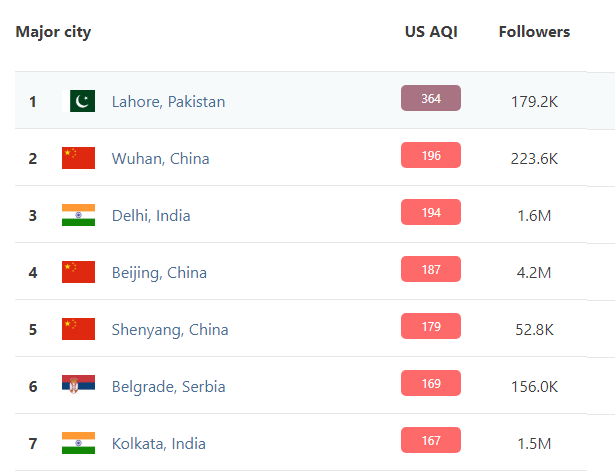Click the 187 AQI badge for Beijing
Image resolution: width=615 pixels, height=471 pixels.
coord(431,269)
